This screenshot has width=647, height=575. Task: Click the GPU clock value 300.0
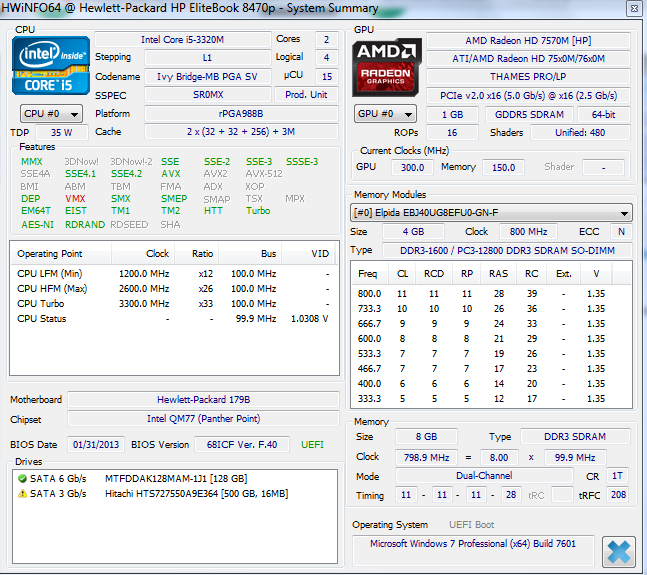pyautogui.click(x=412, y=167)
